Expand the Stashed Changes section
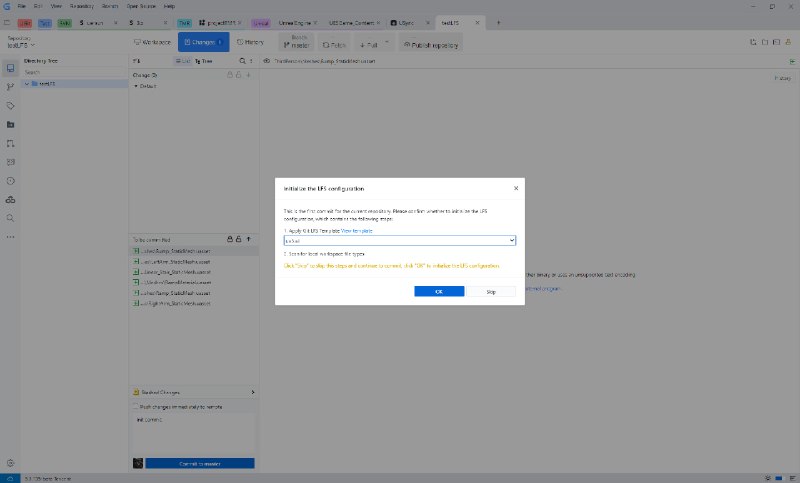The width and height of the screenshot is (800, 483). tap(251, 392)
